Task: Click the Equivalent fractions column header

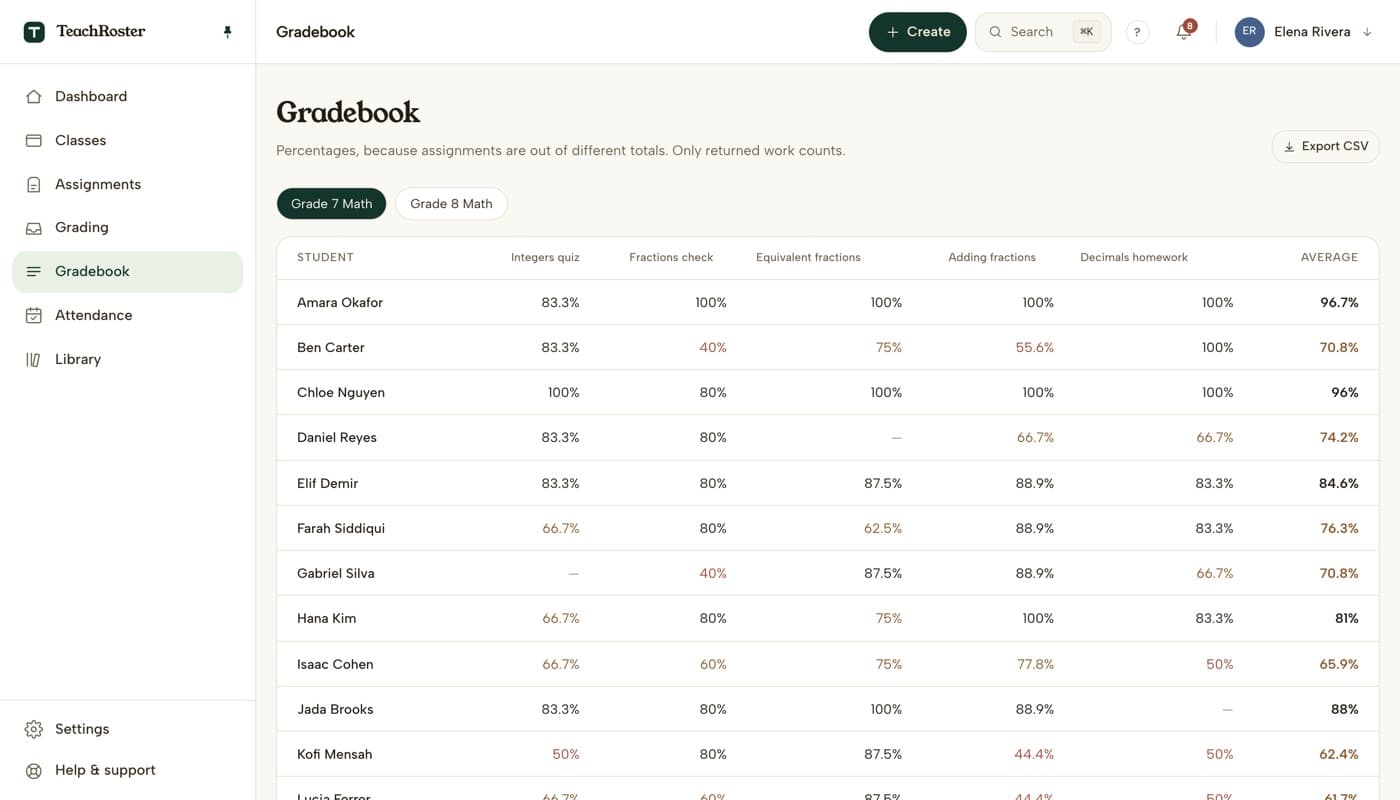Action: 808,258
